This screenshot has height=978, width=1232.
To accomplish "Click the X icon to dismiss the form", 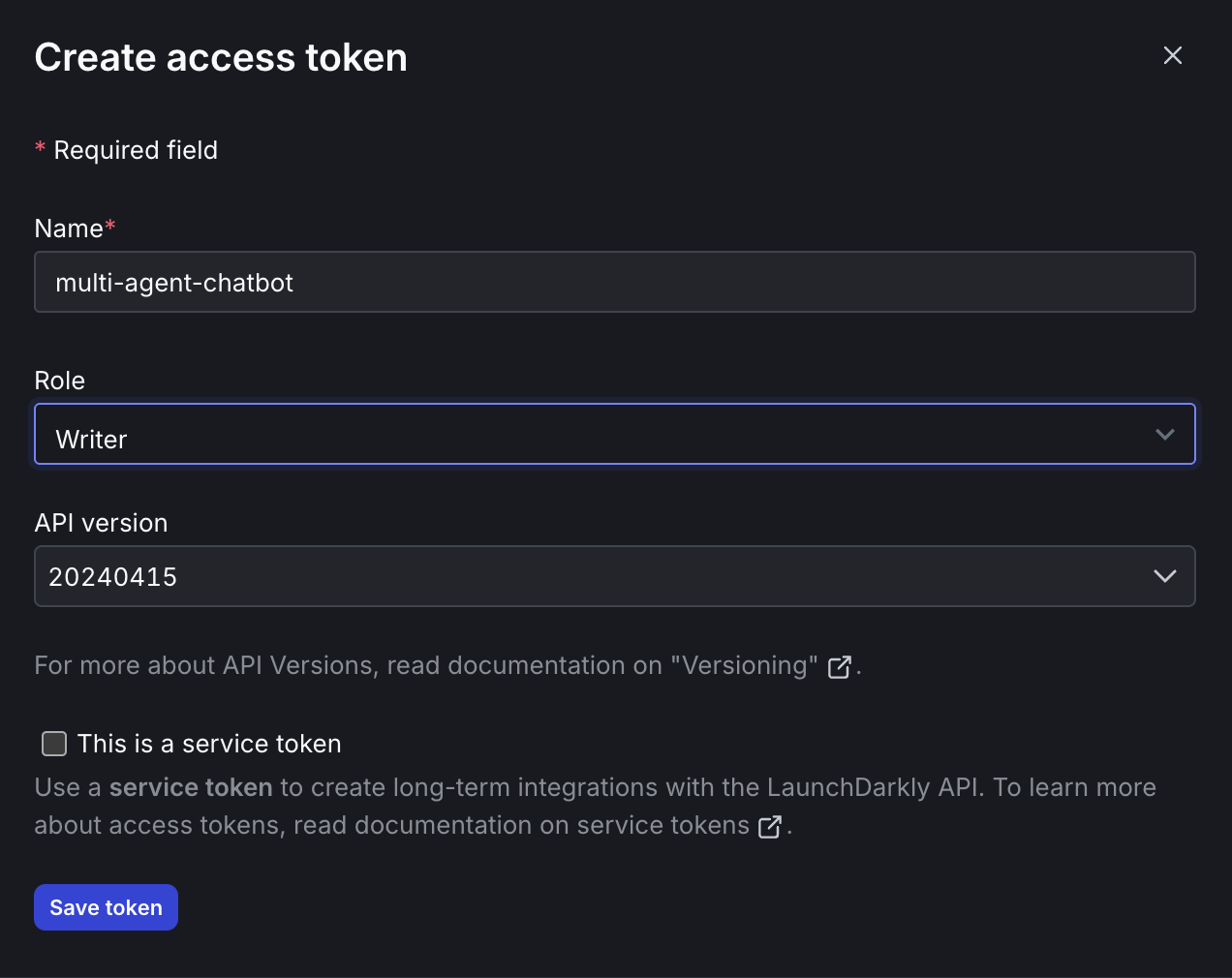I will [x=1173, y=55].
